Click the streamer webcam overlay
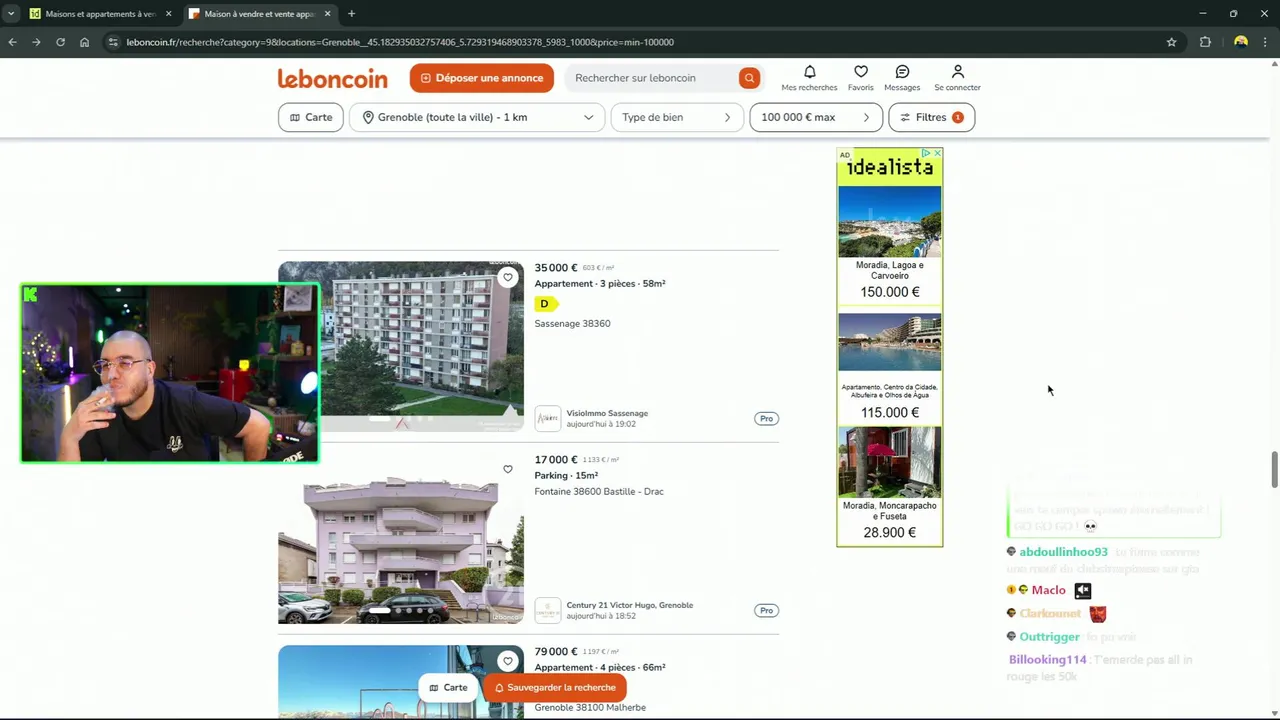This screenshot has width=1280, height=720. pos(170,373)
